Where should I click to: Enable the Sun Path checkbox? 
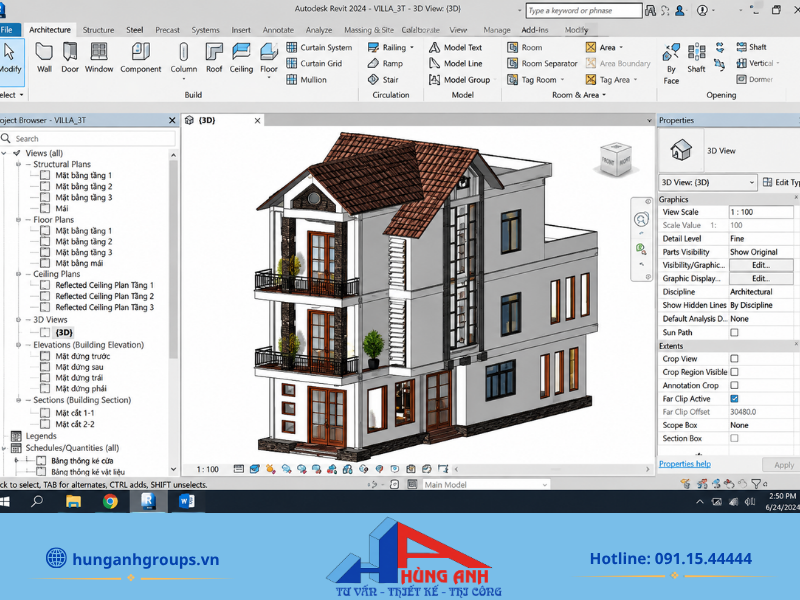pos(734,333)
